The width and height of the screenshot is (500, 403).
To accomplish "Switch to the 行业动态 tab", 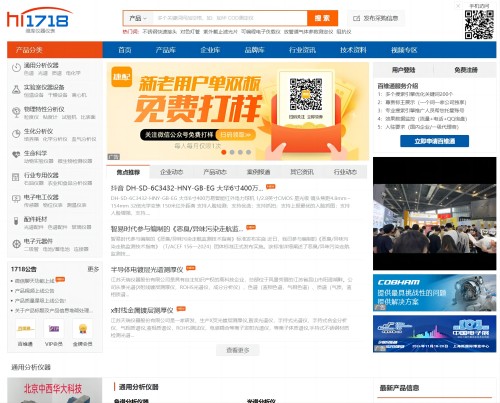I will pos(345,172).
